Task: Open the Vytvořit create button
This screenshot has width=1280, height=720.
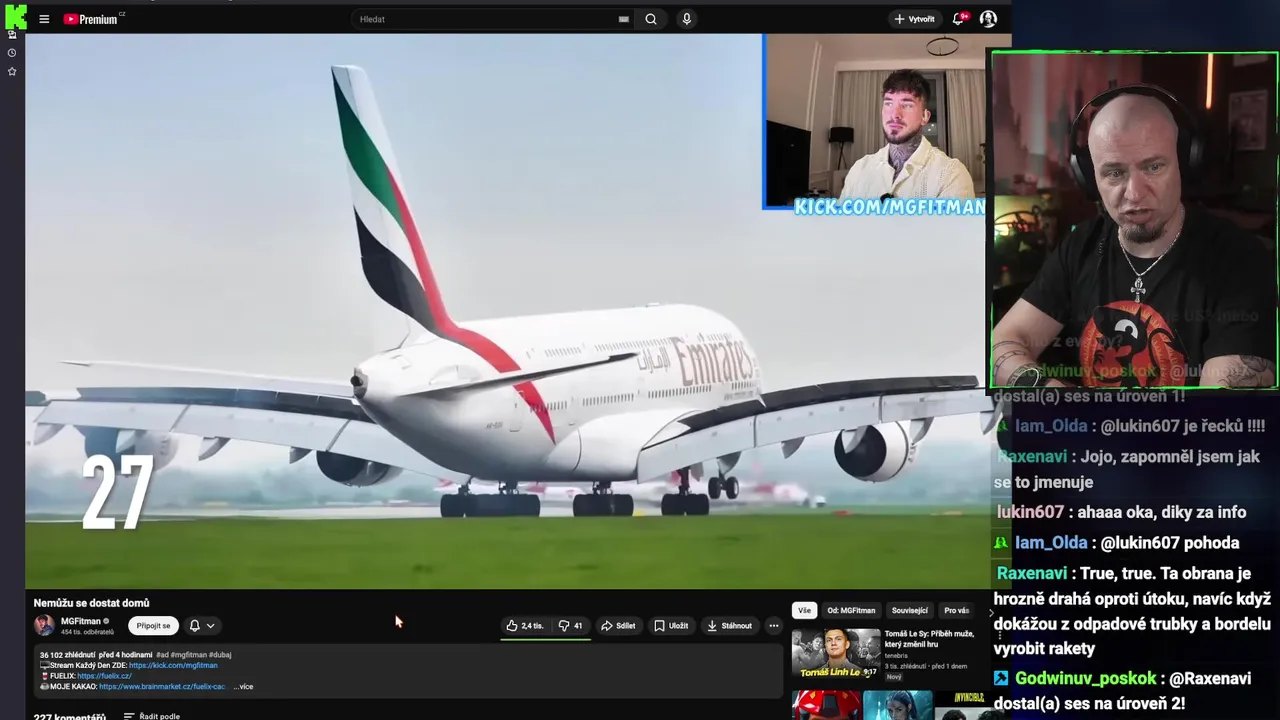Action: (914, 19)
